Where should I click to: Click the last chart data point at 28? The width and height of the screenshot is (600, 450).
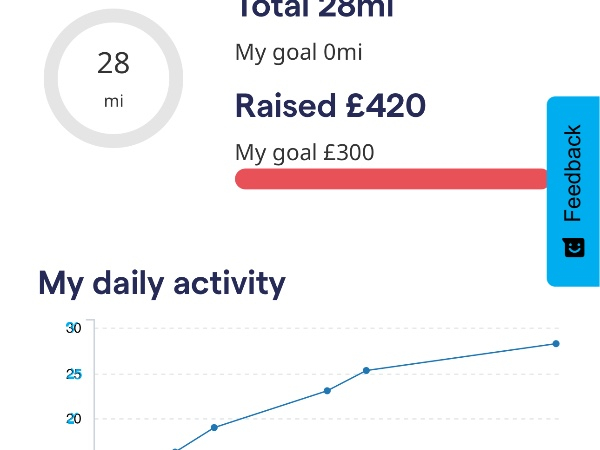556,344
